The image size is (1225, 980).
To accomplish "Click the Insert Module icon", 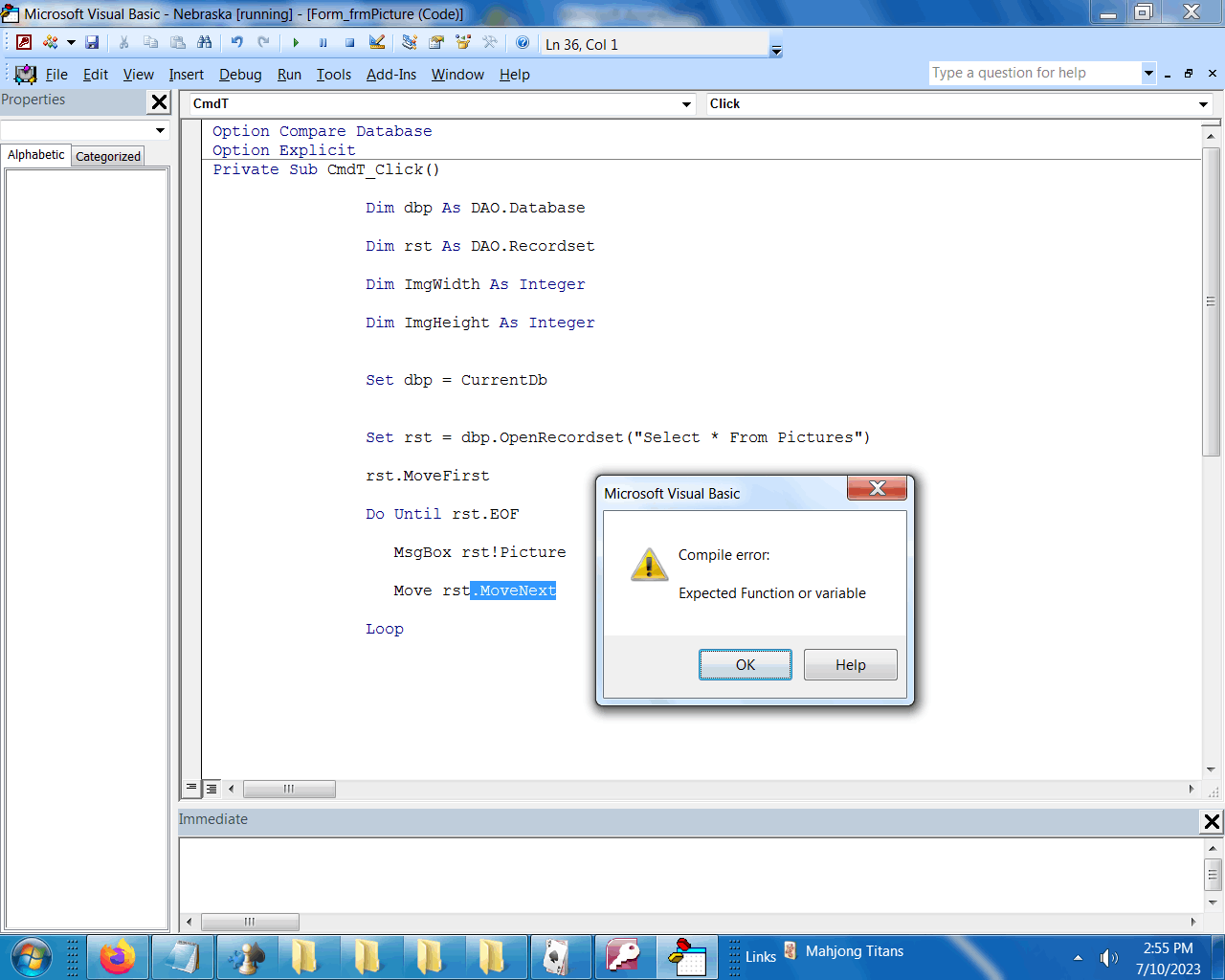I will (50, 42).
